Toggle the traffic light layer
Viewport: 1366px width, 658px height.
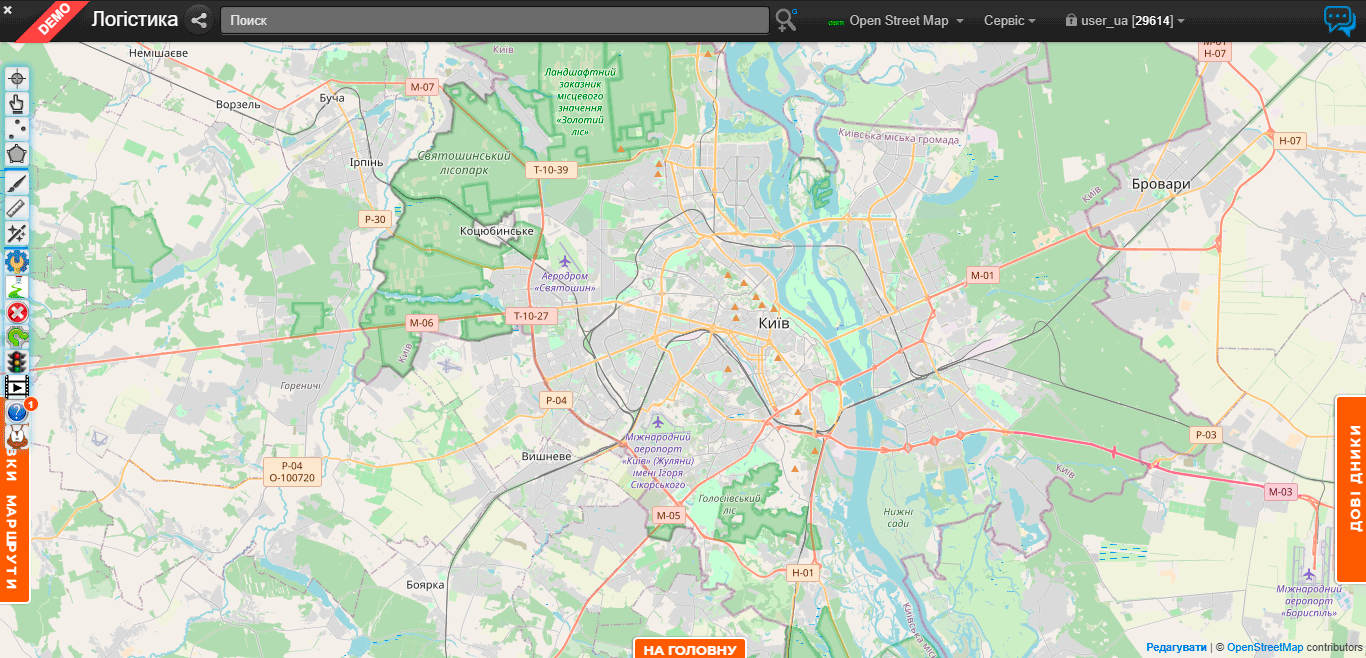(x=17, y=362)
